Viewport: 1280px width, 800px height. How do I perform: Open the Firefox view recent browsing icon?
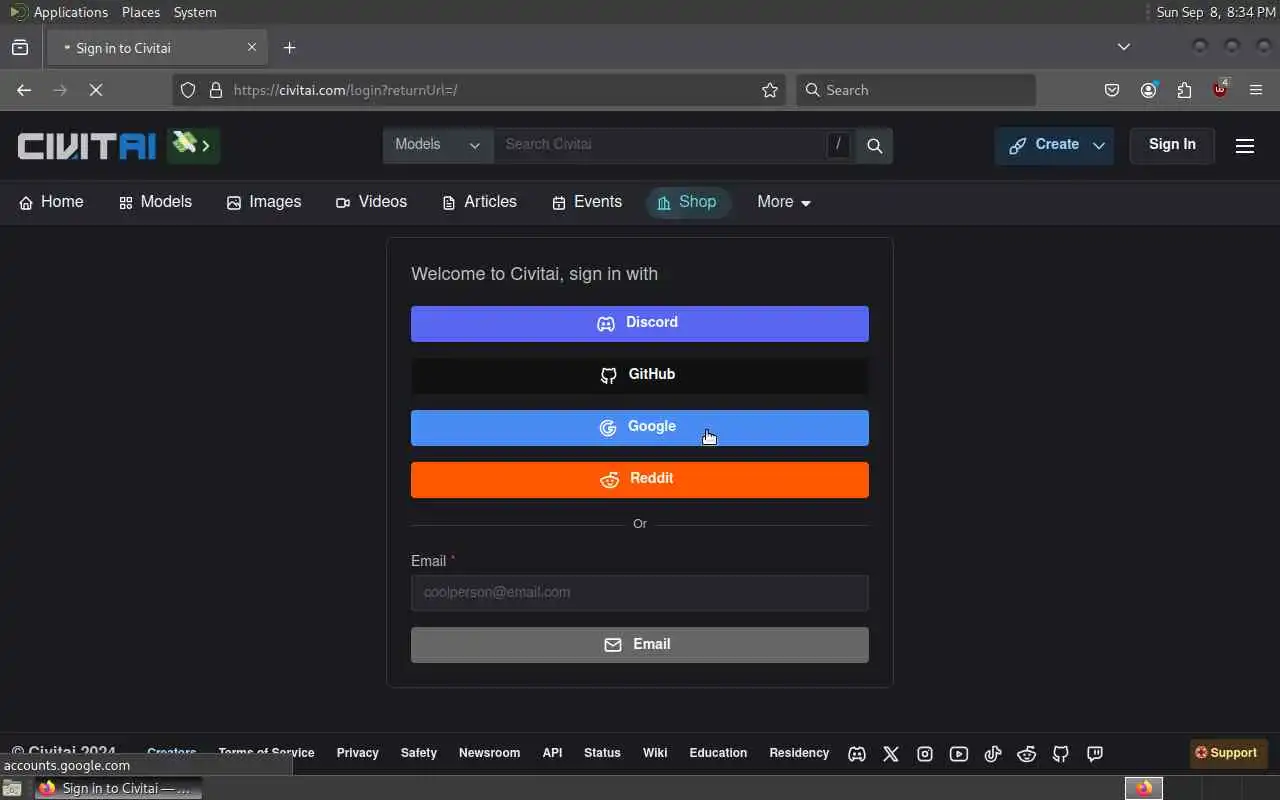20,48
